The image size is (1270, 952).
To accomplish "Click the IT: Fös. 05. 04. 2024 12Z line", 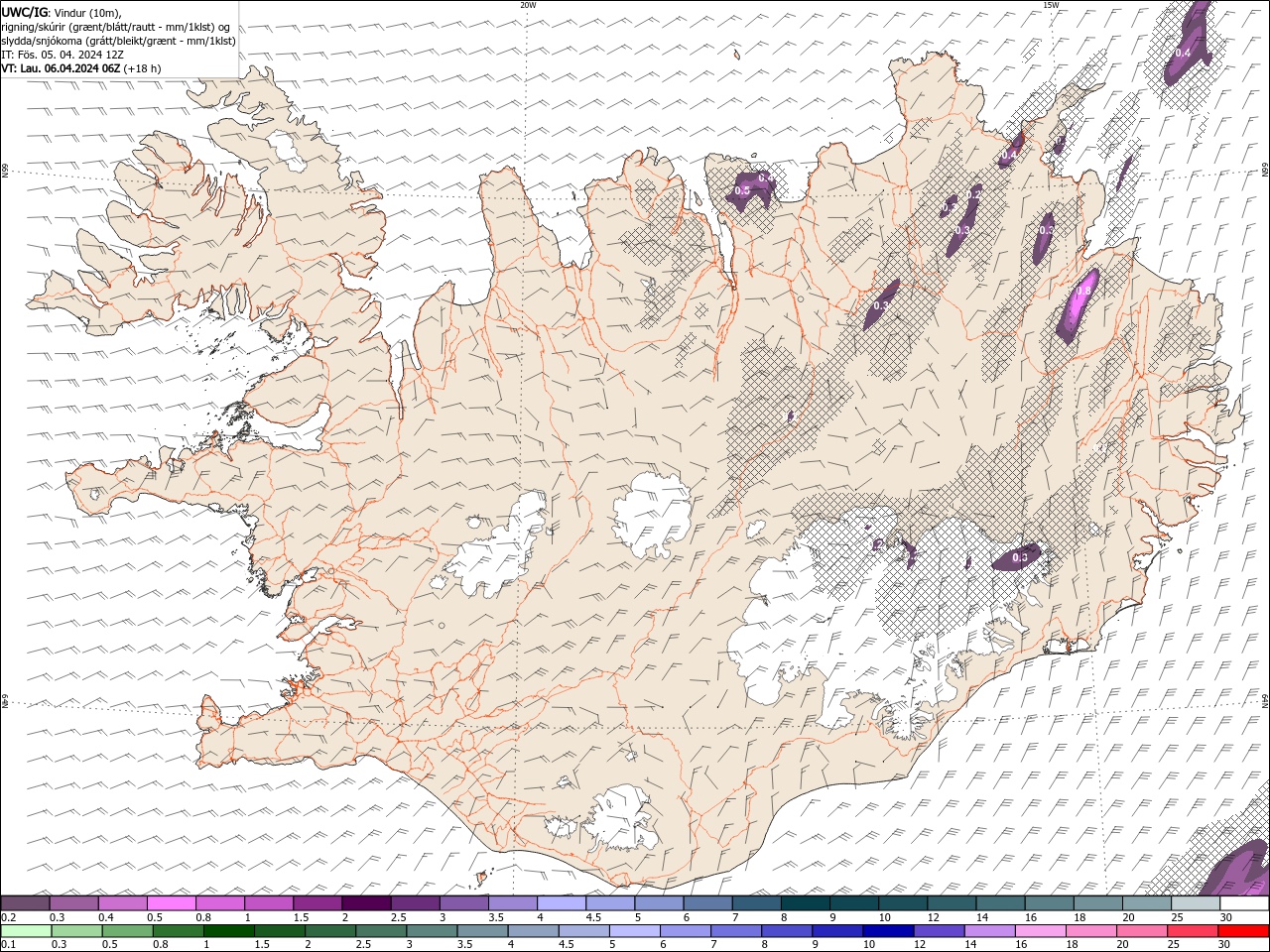I will click(x=63, y=55).
